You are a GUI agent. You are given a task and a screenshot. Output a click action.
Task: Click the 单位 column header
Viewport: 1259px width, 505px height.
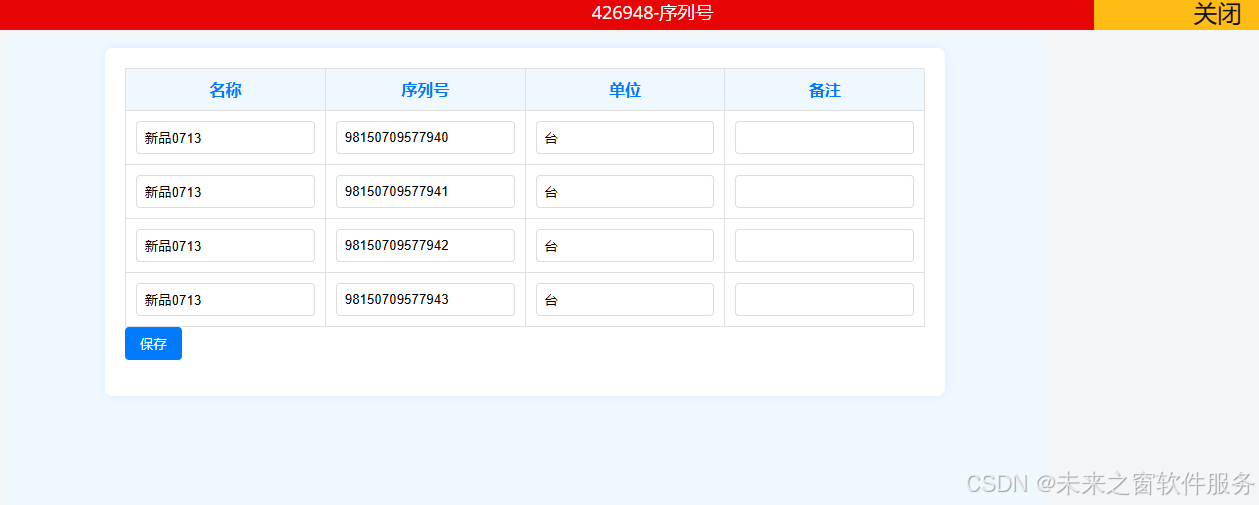tap(625, 90)
